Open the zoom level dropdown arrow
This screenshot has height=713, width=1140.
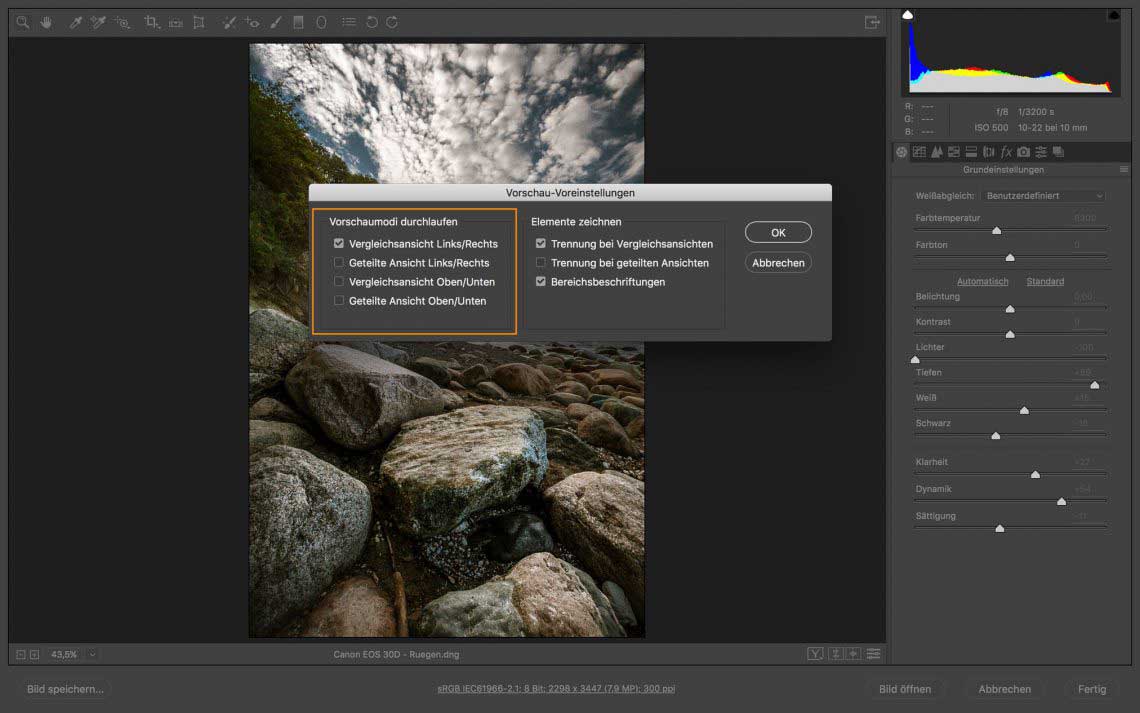point(92,654)
